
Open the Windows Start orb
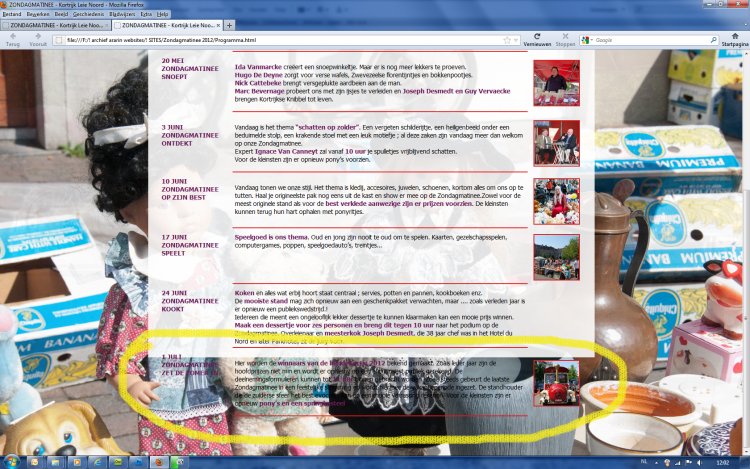click(x=11, y=462)
